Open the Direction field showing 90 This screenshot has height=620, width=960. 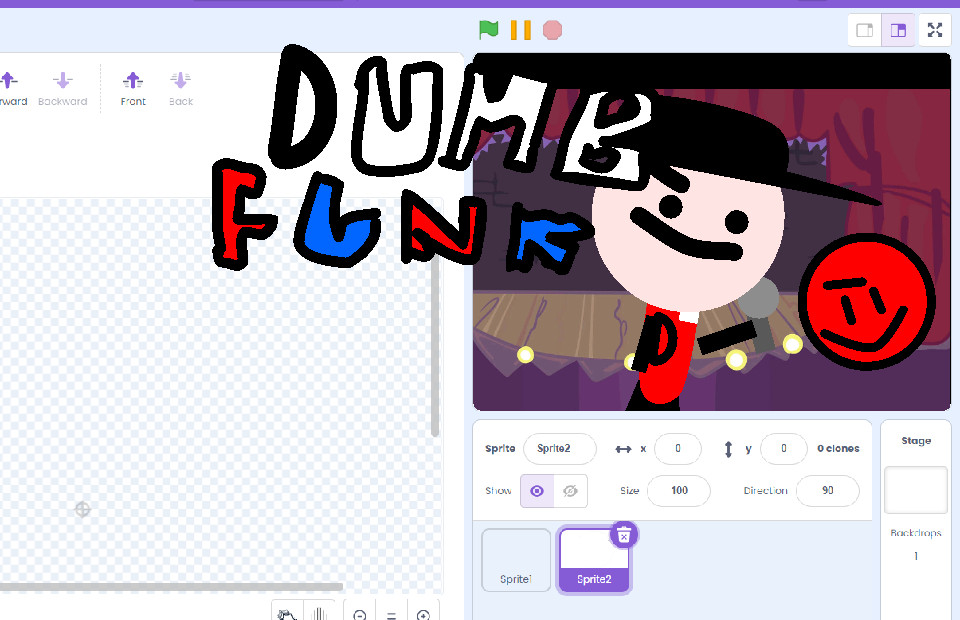[x=828, y=490]
